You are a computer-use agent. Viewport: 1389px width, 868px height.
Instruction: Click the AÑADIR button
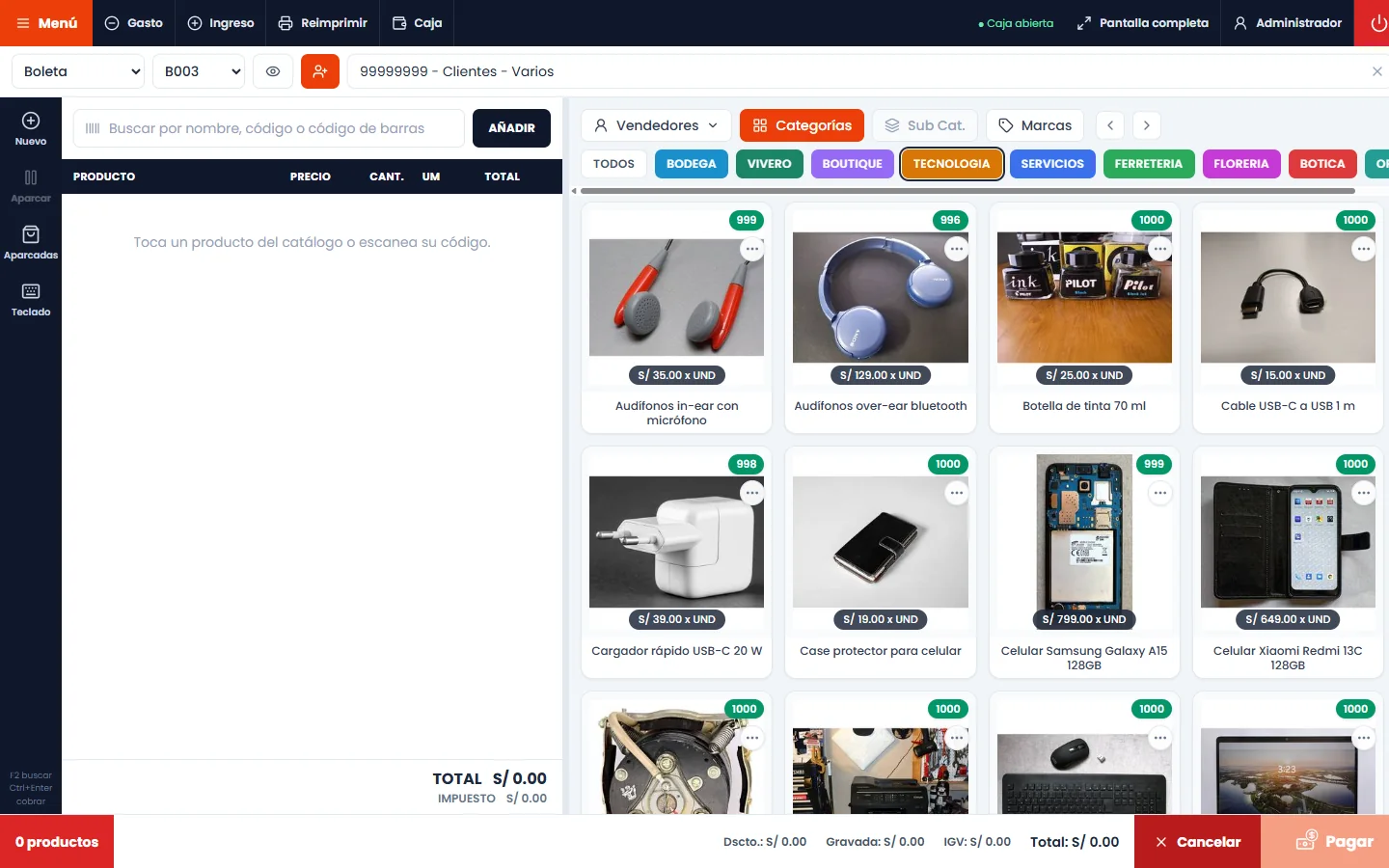(511, 128)
